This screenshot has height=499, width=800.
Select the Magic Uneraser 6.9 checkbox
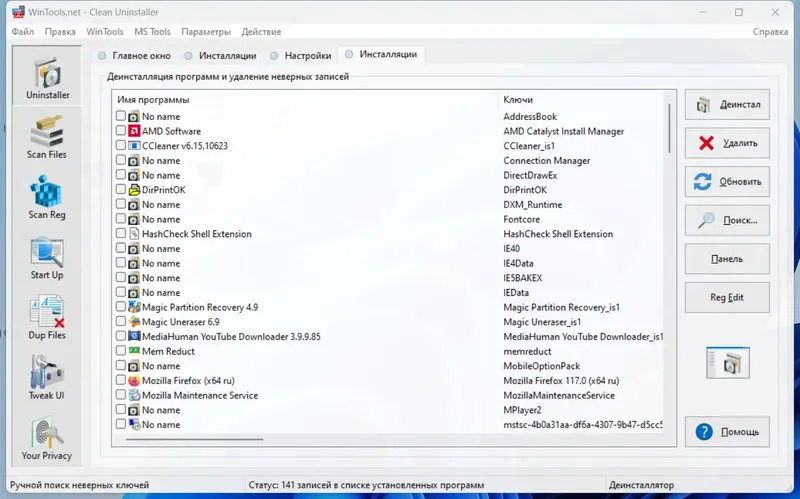[x=120, y=321]
